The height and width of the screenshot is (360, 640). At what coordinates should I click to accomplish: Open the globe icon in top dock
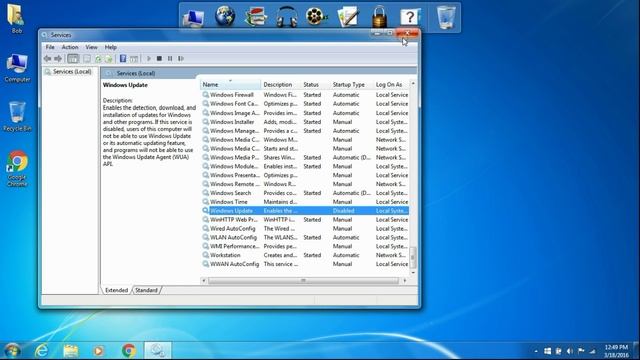225,17
